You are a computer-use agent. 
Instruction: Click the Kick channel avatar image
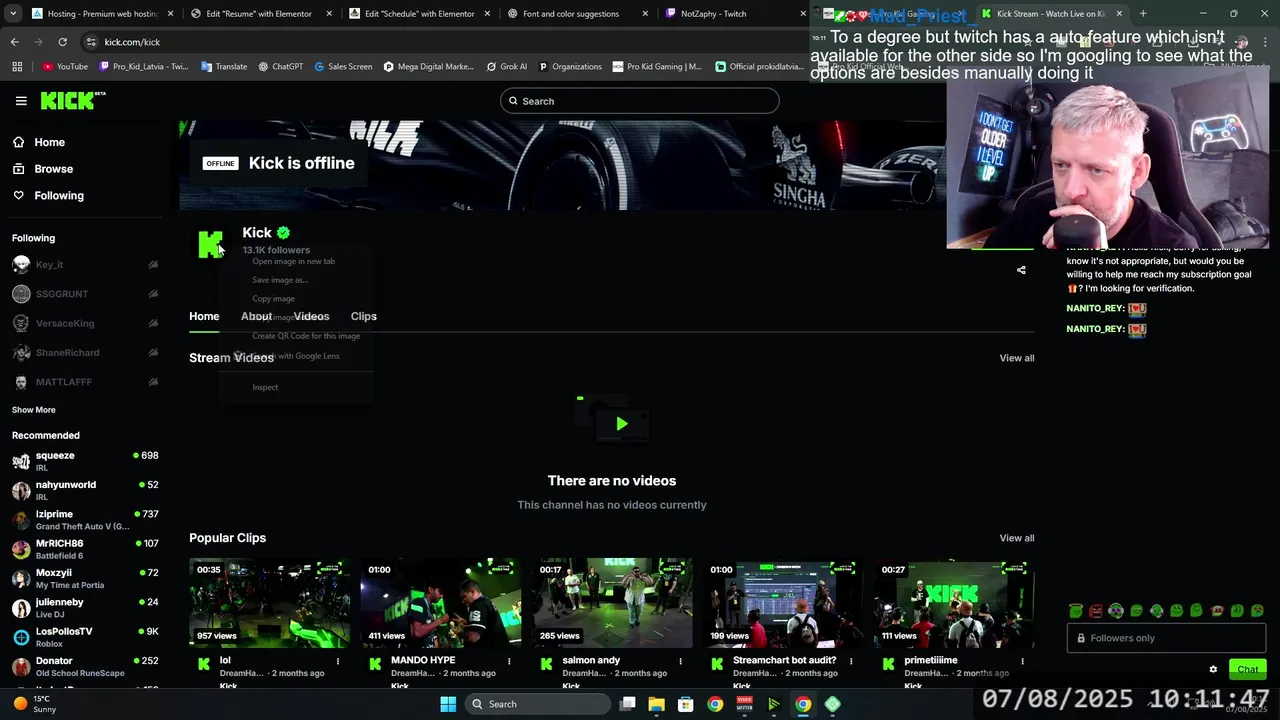210,244
